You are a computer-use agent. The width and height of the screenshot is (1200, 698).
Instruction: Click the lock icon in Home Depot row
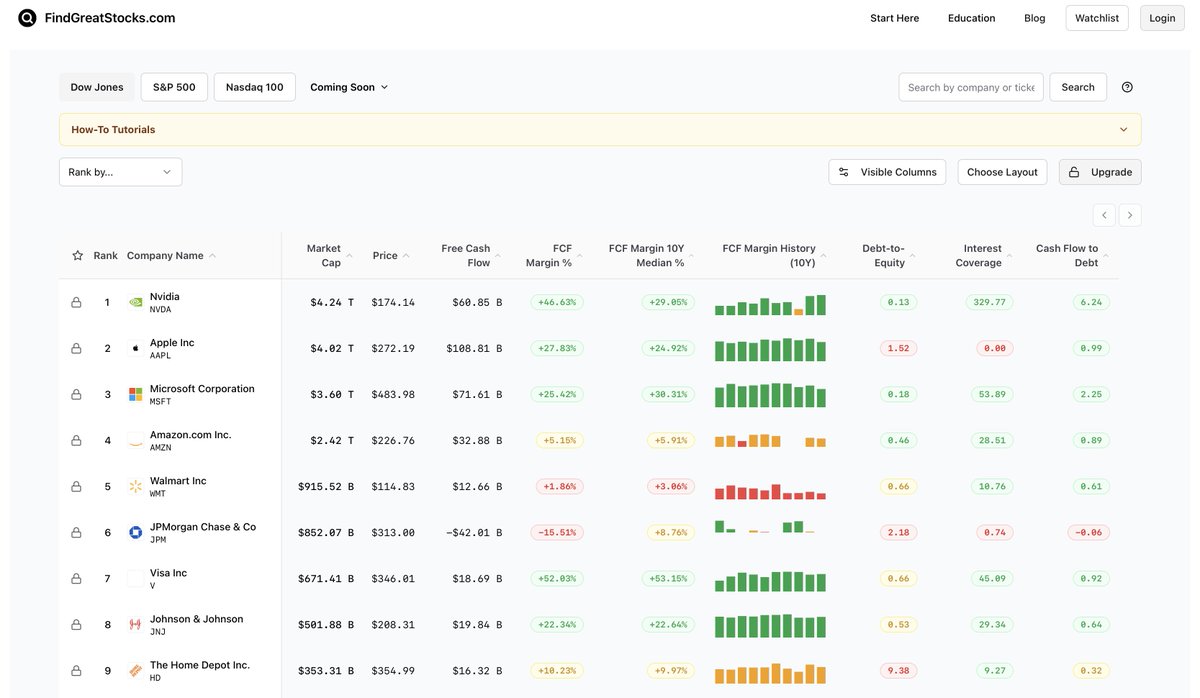pos(76,670)
